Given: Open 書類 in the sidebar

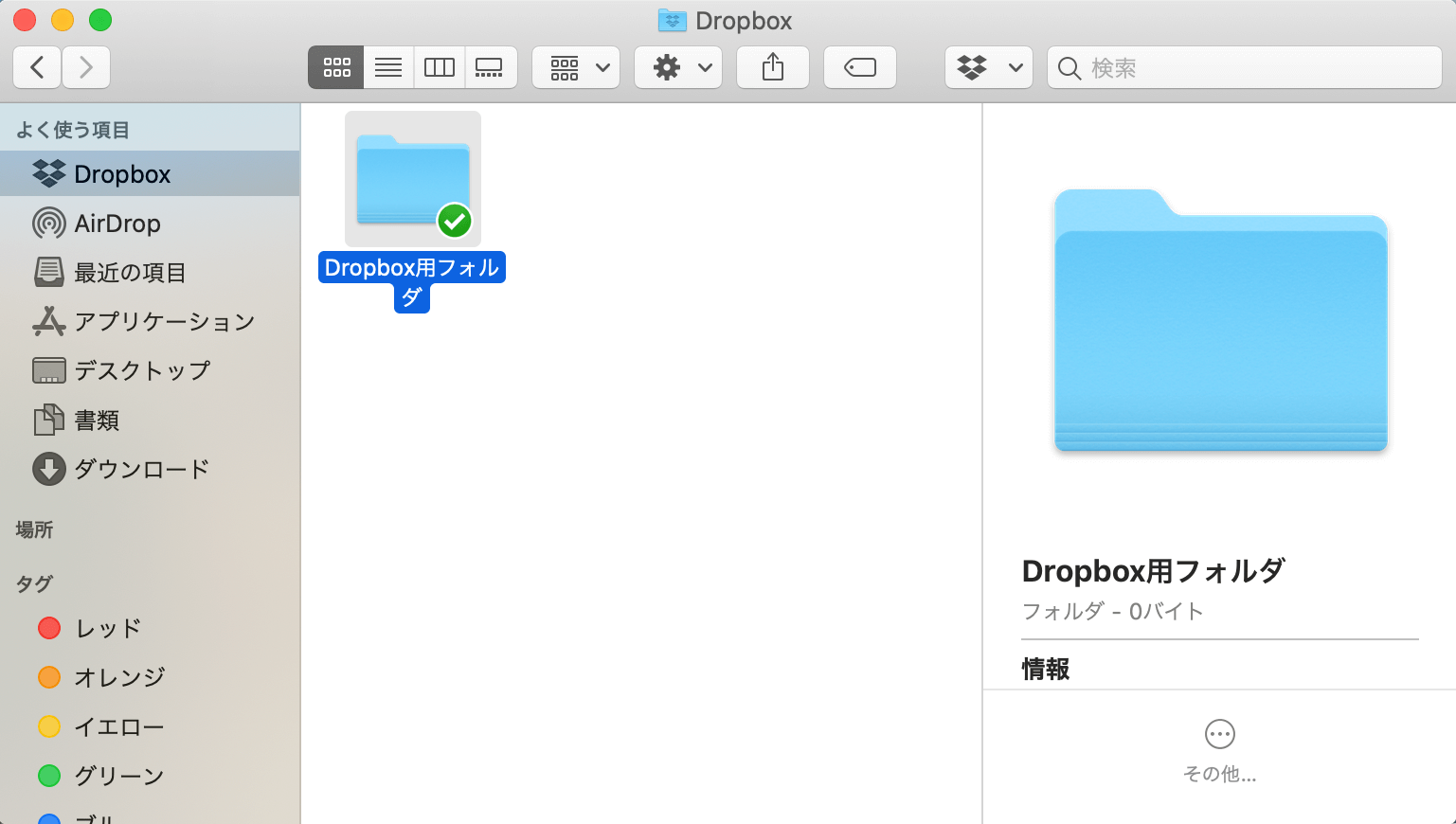Looking at the screenshot, I should click(x=150, y=420).
